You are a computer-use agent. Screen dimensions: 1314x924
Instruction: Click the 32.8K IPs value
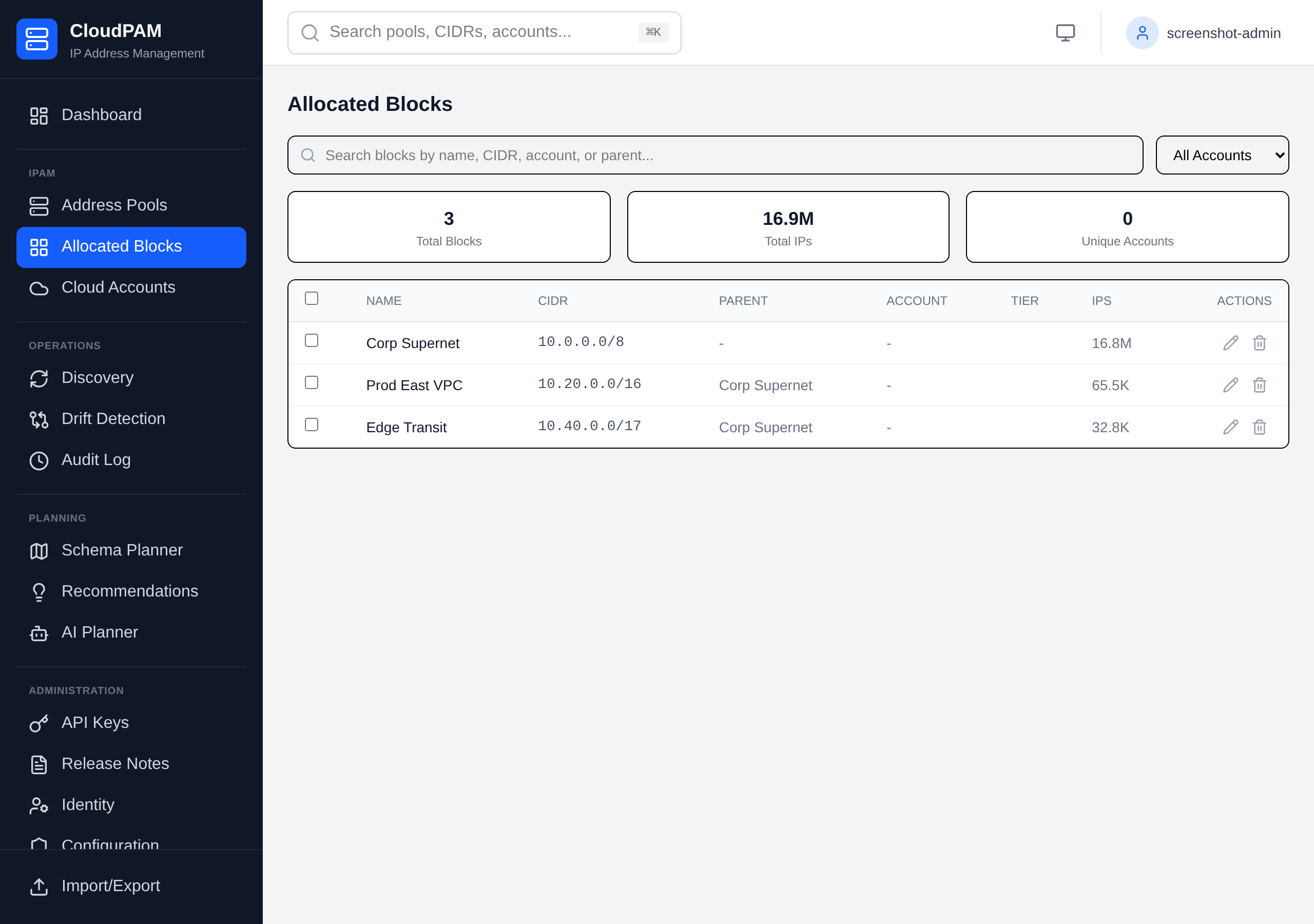tap(1110, 427)
